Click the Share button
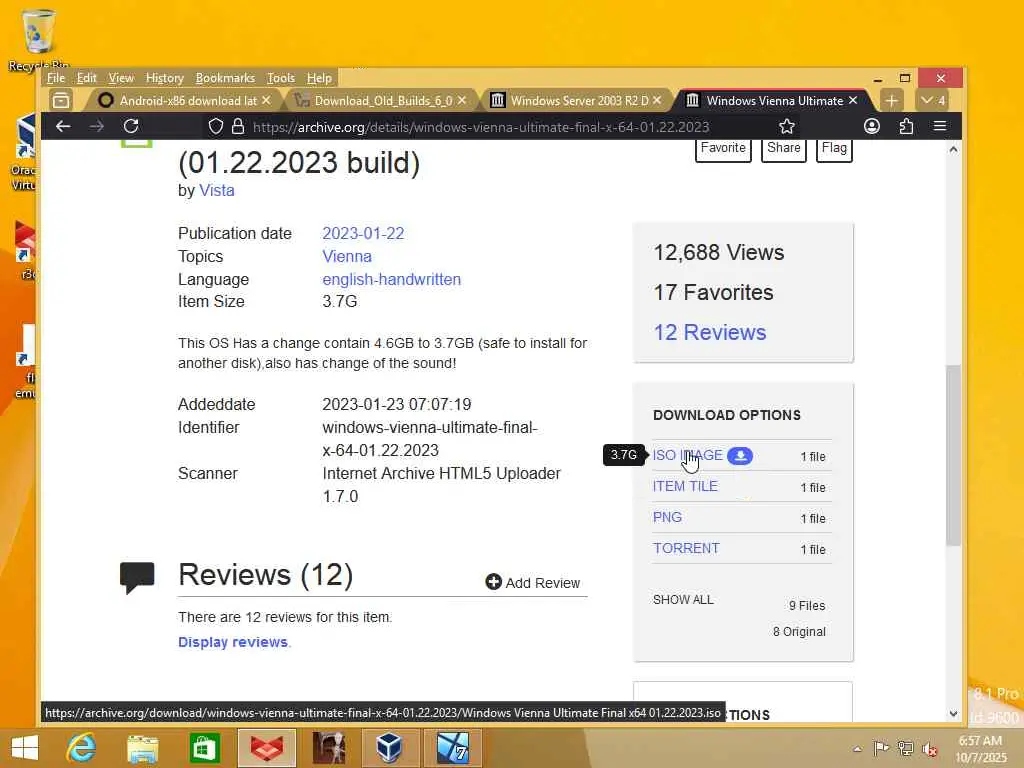 coord(784,150)
